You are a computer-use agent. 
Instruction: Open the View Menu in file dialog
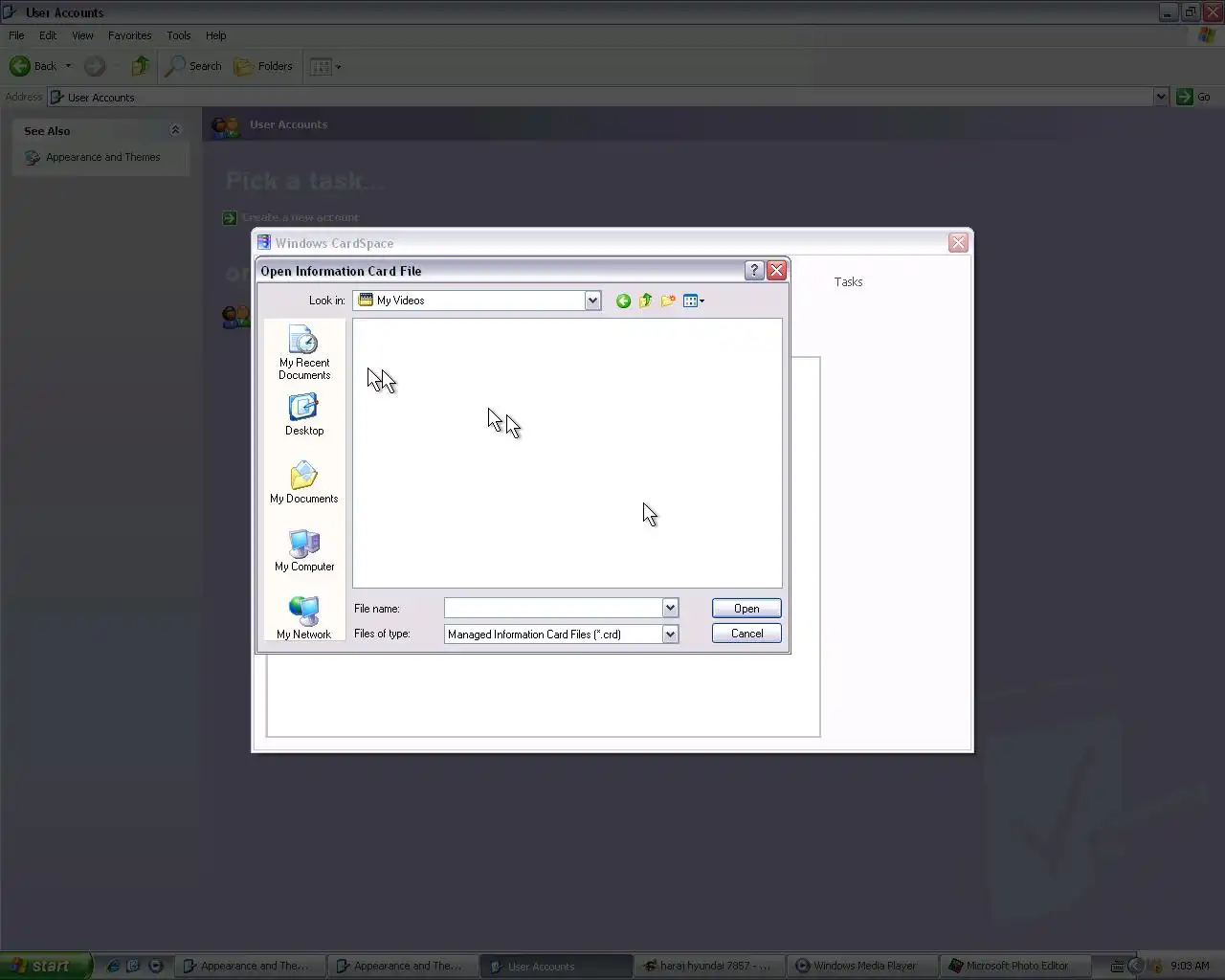[694, 301]
